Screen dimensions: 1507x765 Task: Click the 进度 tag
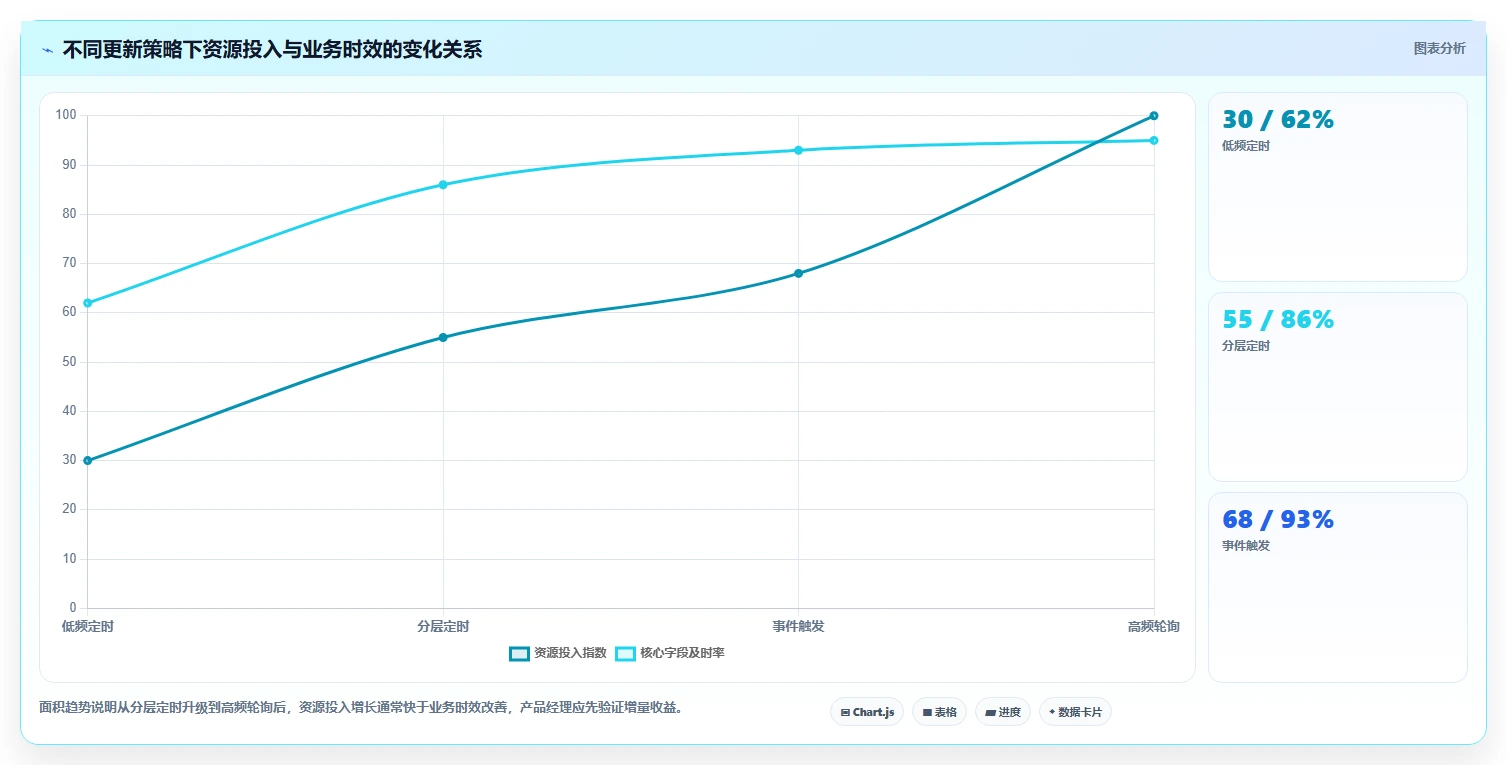[x=1002, y=712]
